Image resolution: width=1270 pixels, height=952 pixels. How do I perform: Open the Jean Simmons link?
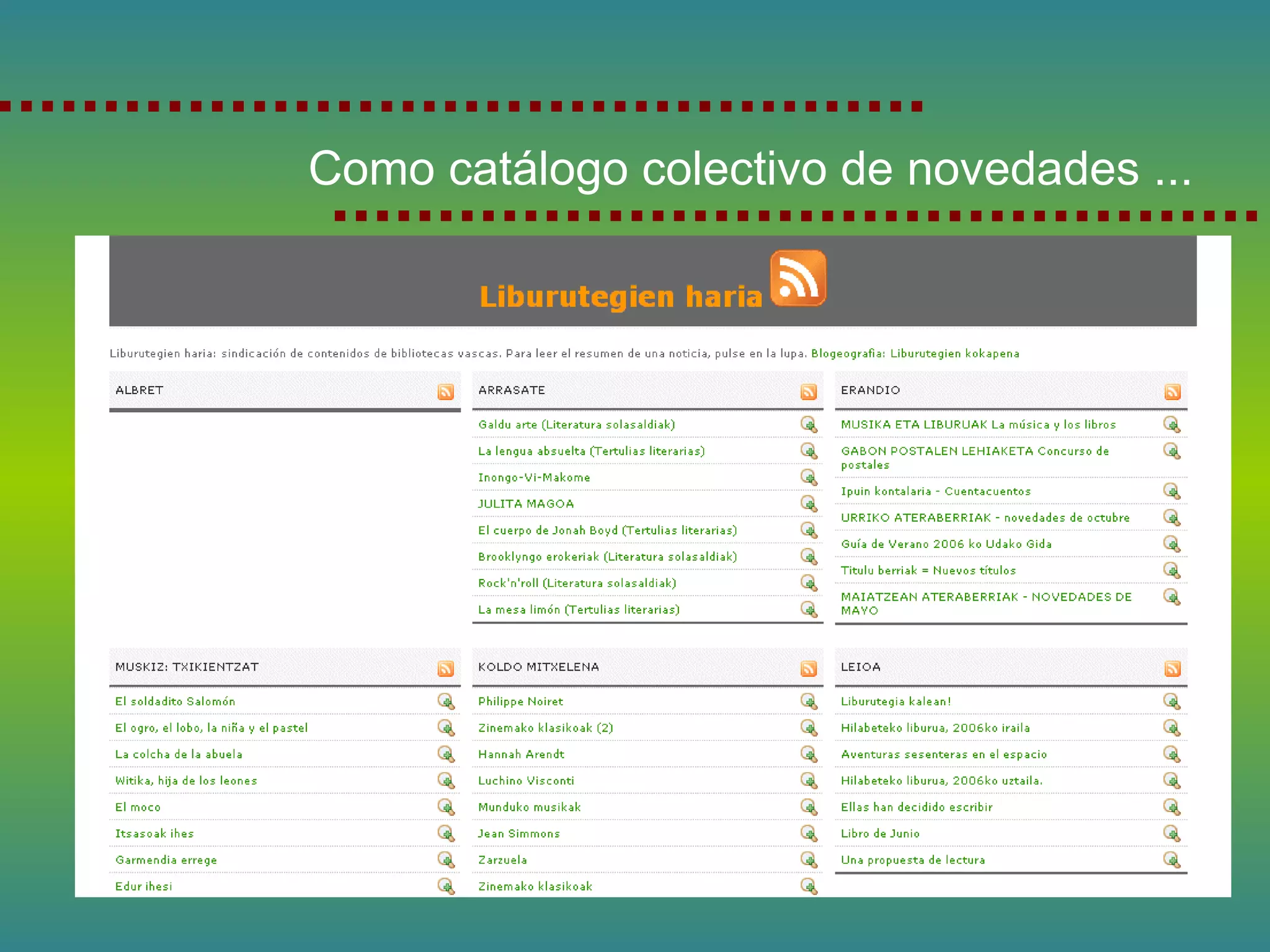518,834
